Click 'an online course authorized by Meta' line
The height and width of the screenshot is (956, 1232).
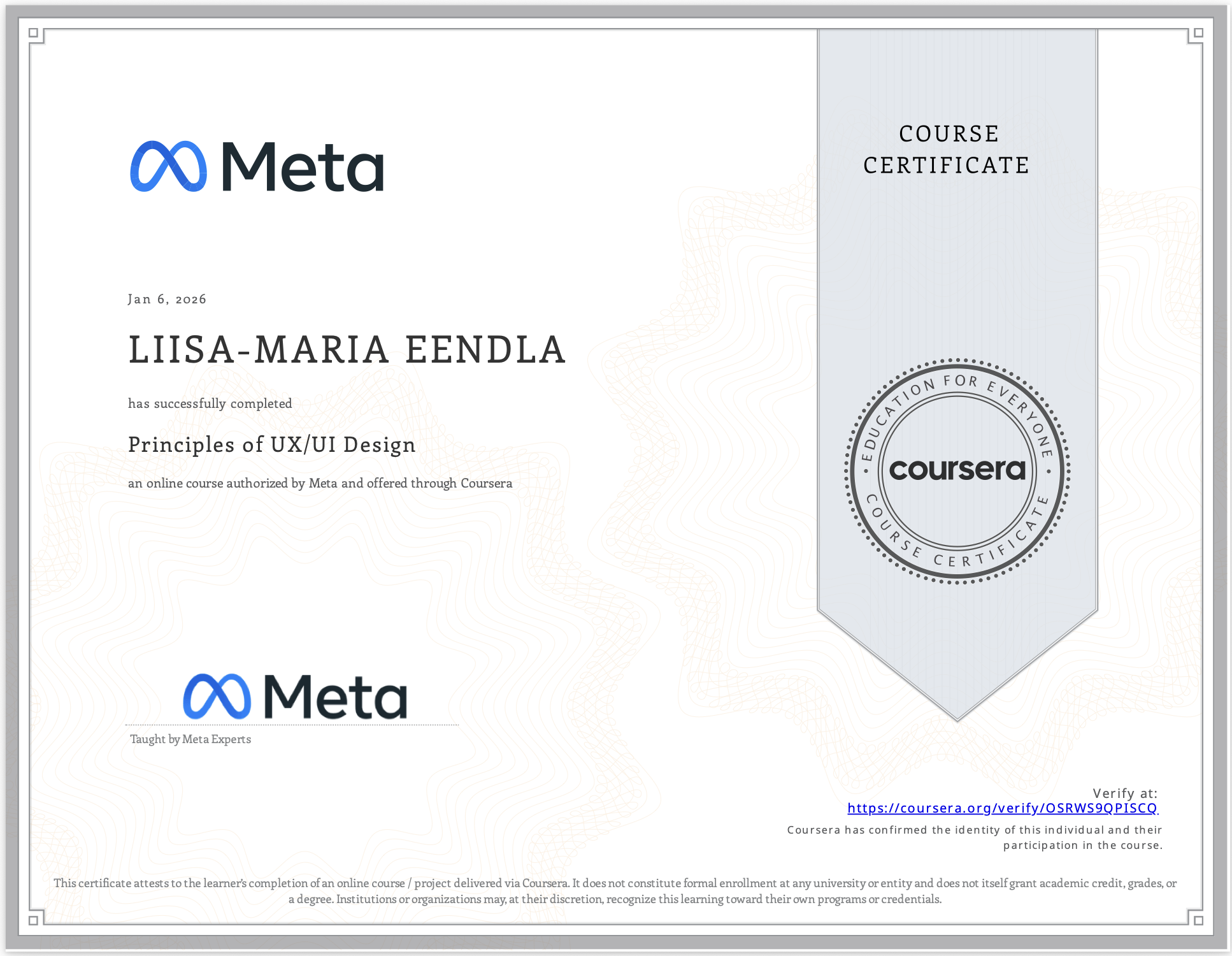(x=320, y=483)
